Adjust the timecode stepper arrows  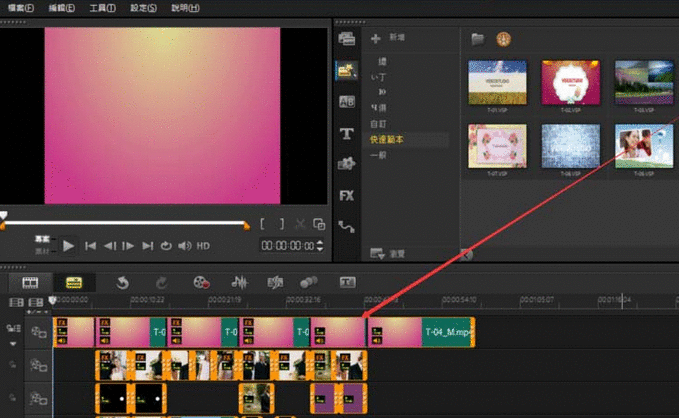(321, 245)
